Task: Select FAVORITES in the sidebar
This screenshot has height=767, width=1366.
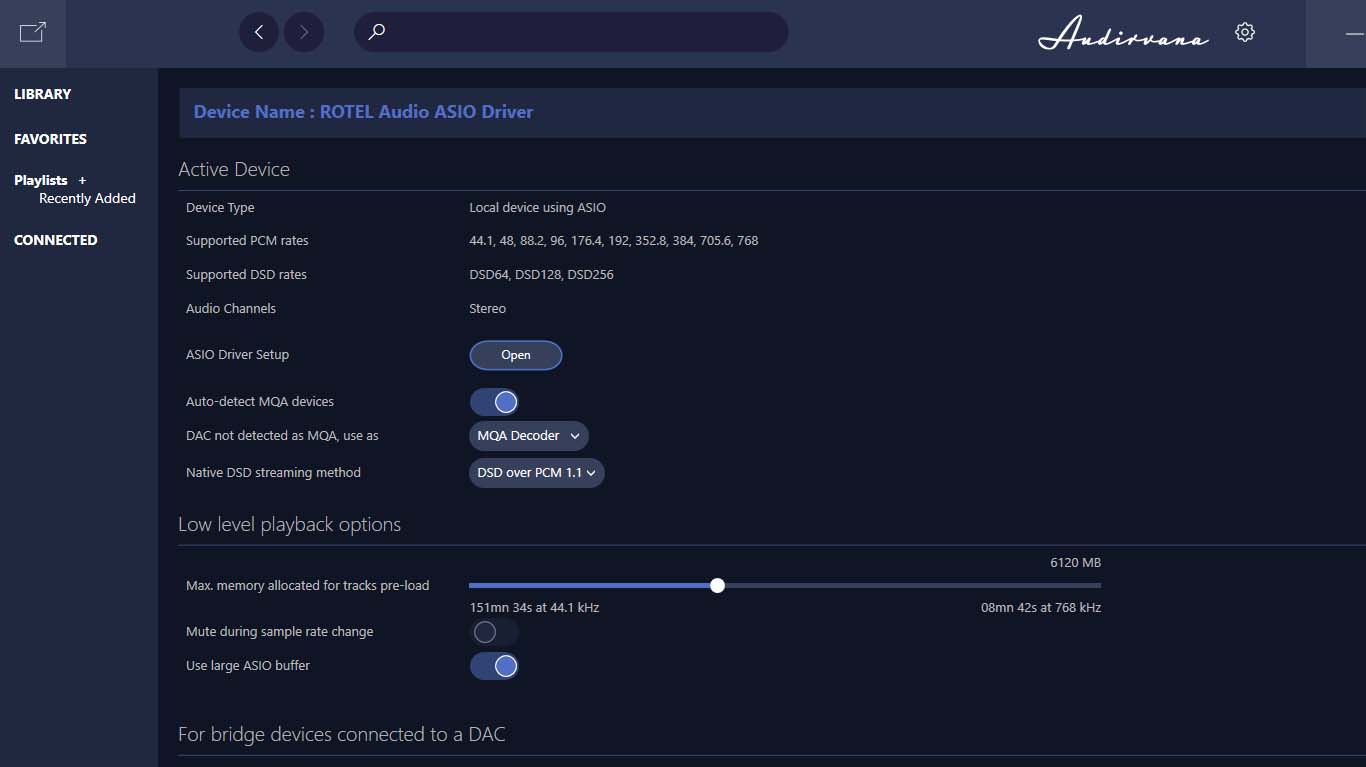Action: [x=50, y=139]
